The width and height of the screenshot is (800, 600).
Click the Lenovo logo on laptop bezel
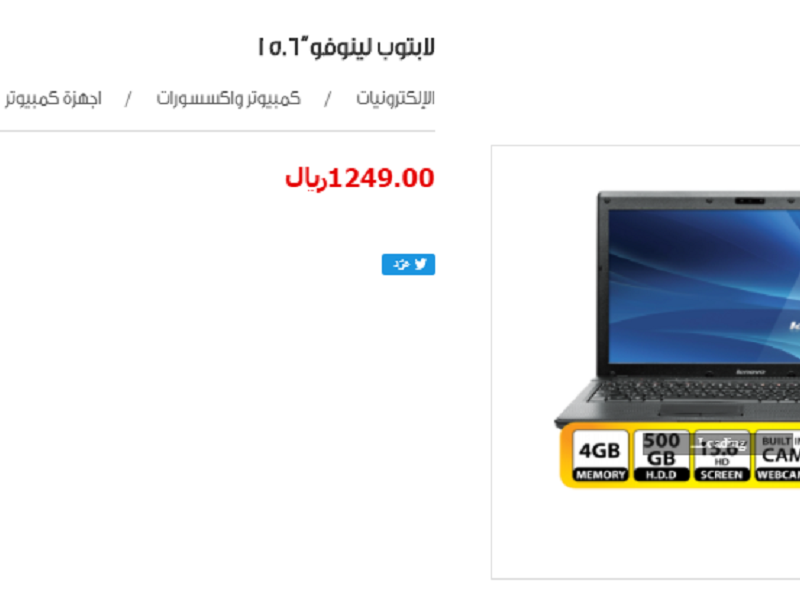751,372
